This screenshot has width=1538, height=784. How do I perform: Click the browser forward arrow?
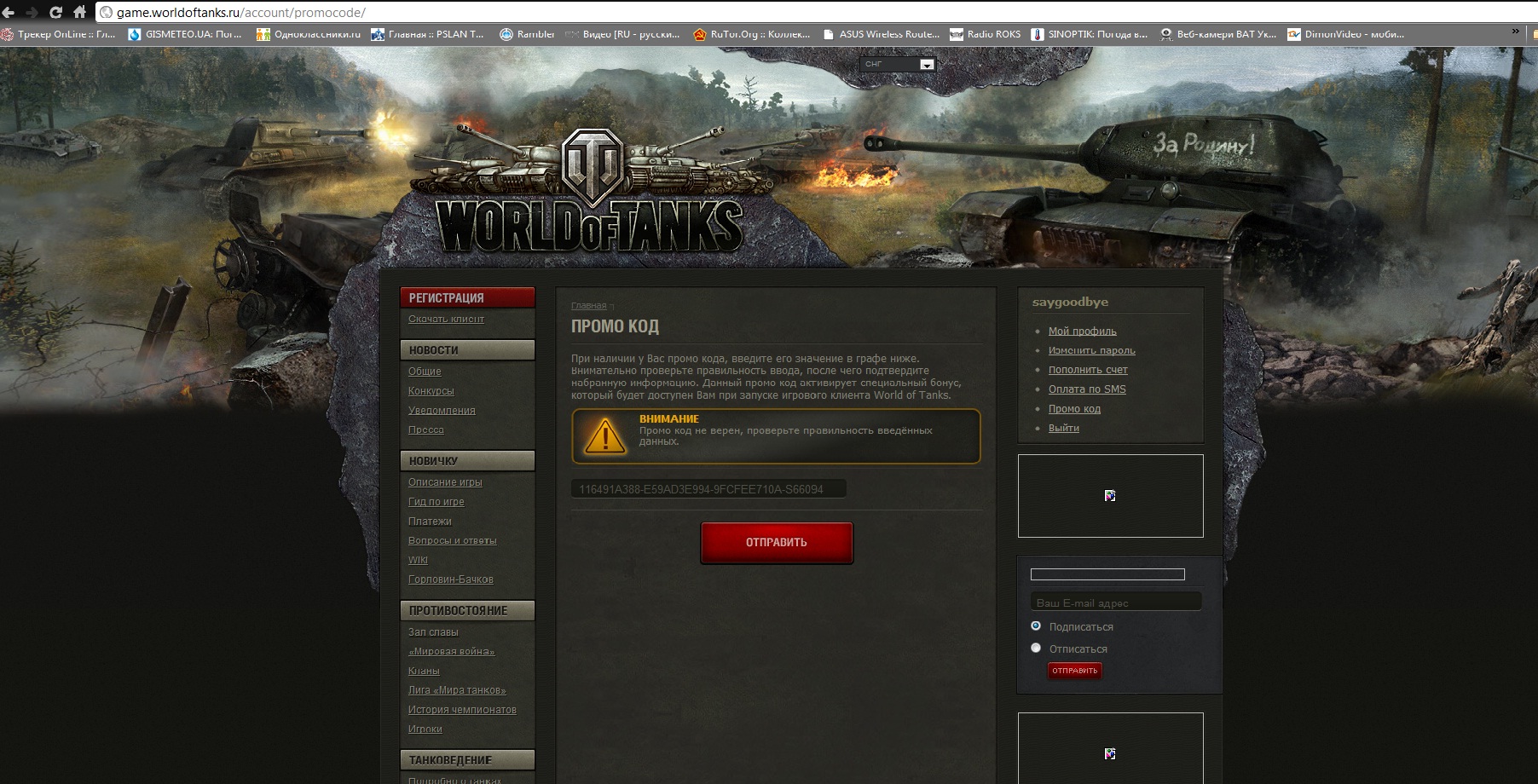tap(32, 12)
